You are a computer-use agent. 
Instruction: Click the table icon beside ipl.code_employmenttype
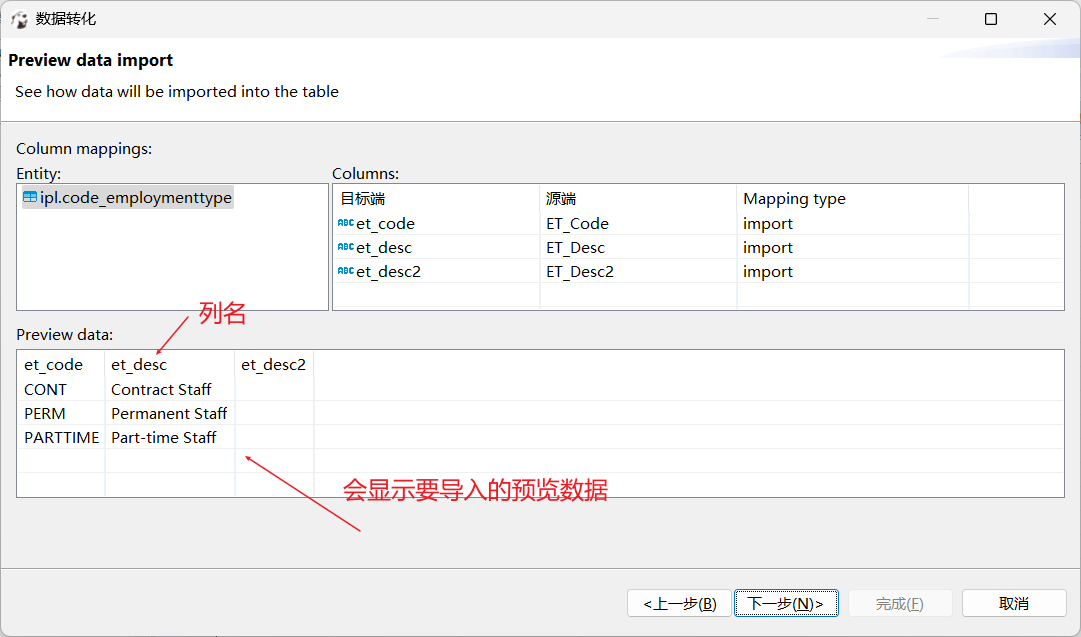coord(30,198)
